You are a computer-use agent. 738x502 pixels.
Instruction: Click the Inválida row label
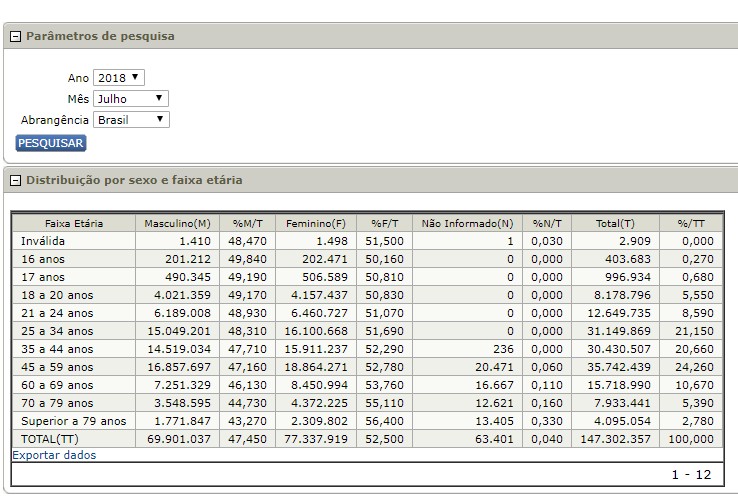coord(42,241)
